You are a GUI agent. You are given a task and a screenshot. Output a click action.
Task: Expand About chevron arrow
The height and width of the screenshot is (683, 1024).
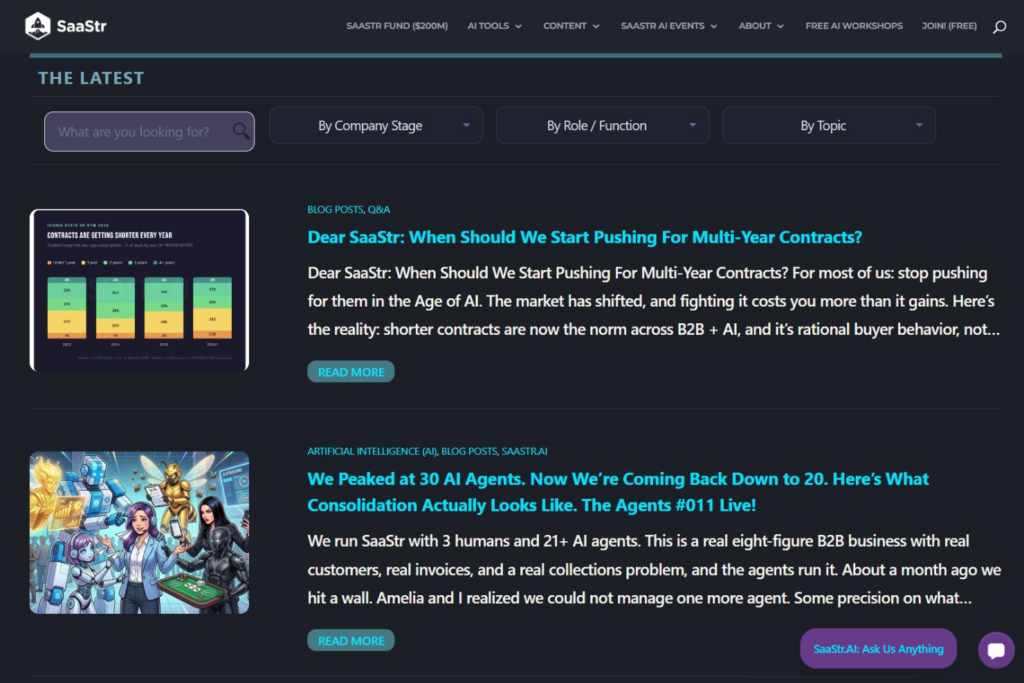pyautogui.click(x=780, y=27)
